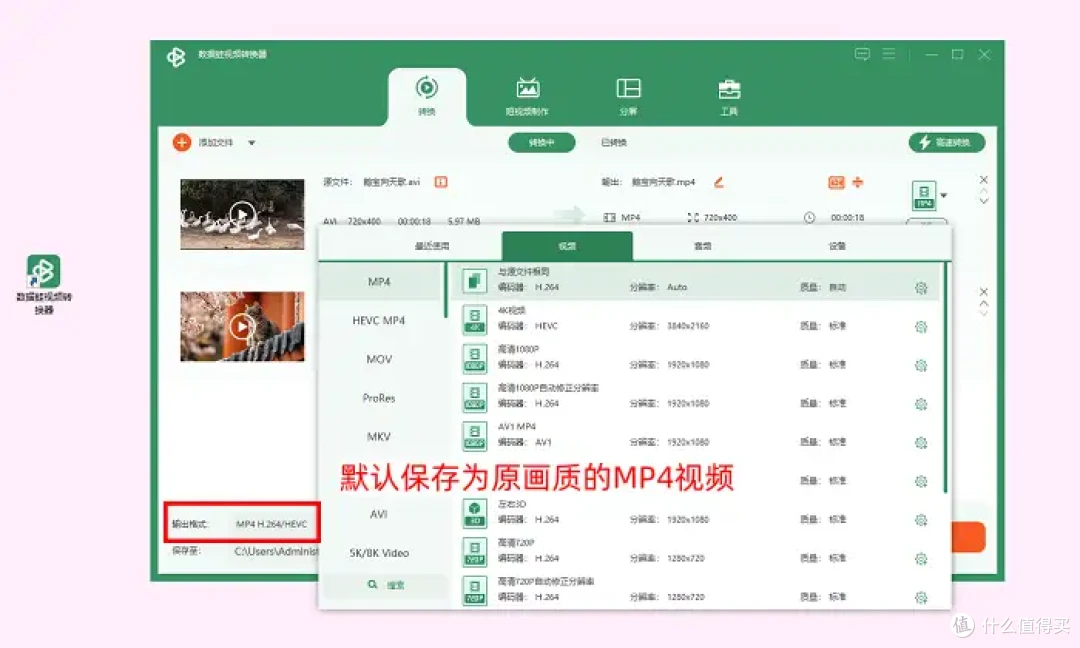Image resolution: width=1080 pixels, height=648 pixels.
Task: Open the output format field MP4 H.264/HEVC
Action: [x=271, y=524]
